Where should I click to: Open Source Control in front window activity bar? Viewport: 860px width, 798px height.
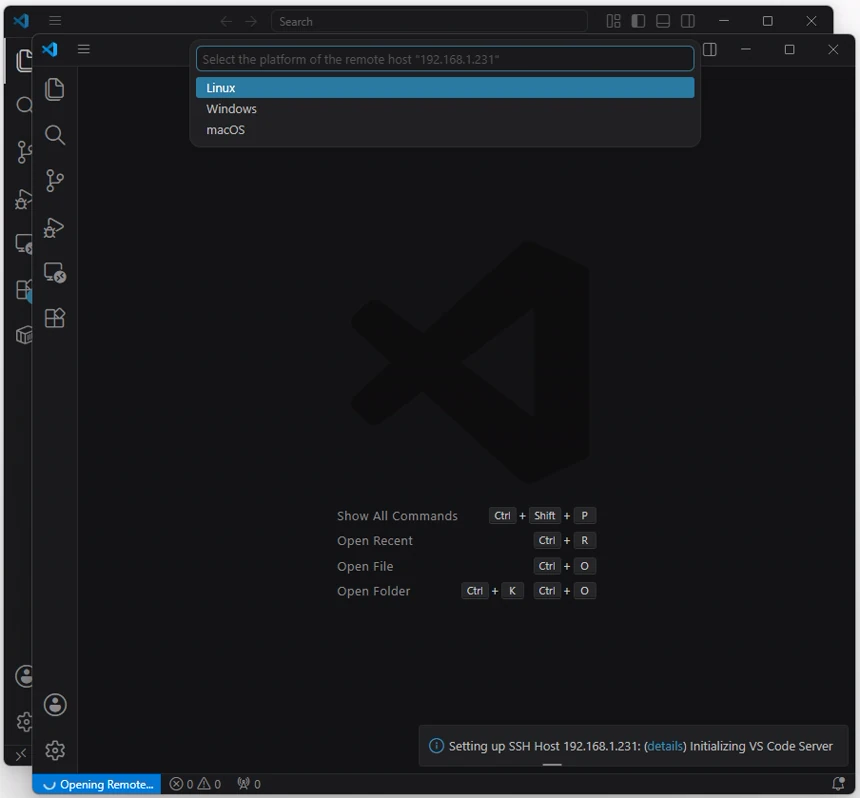(55, 180)
